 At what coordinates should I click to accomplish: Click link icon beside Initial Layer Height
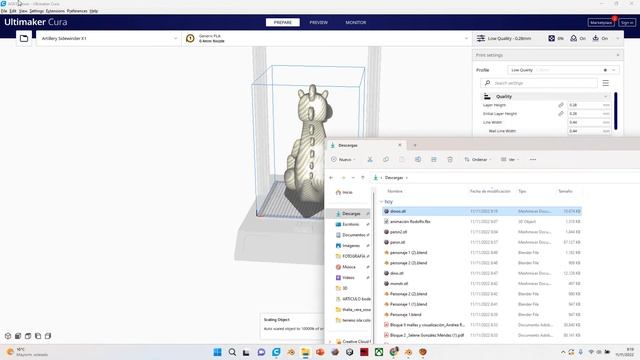pos(561,113)
